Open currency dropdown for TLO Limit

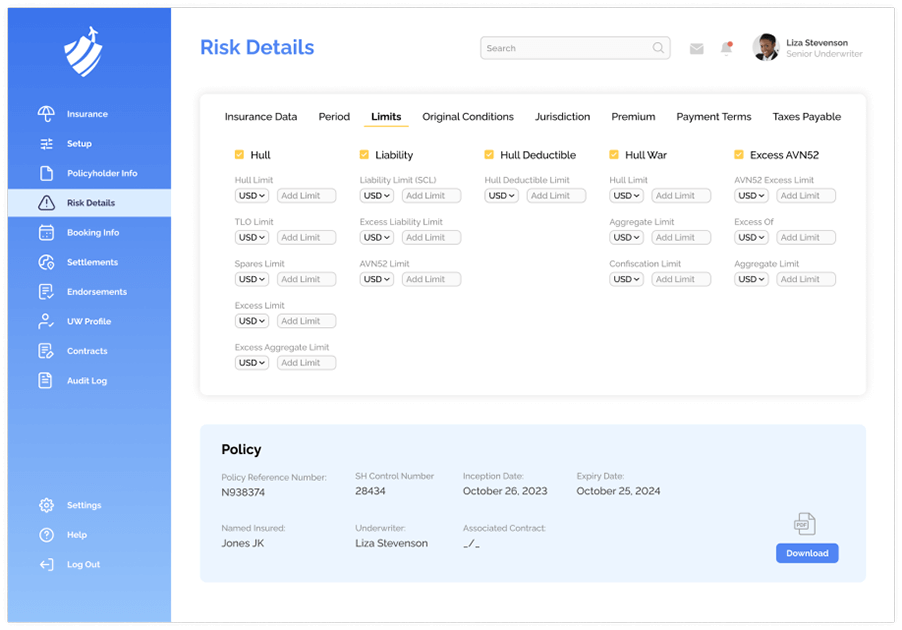click(x=252, y=238)
